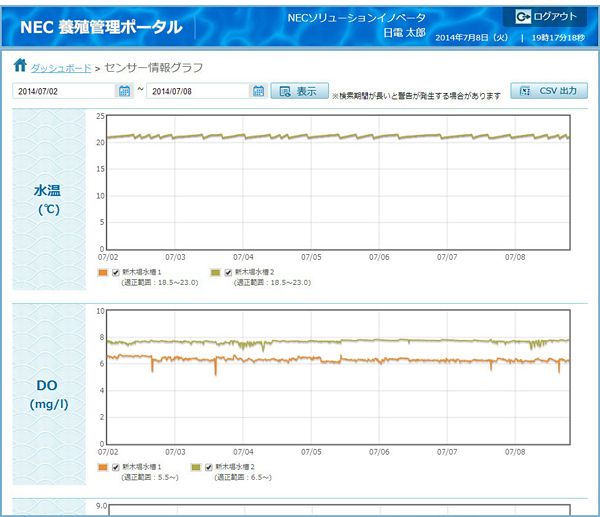Click the NEC 養殖管理ポータル title logo

pos(101,27)
